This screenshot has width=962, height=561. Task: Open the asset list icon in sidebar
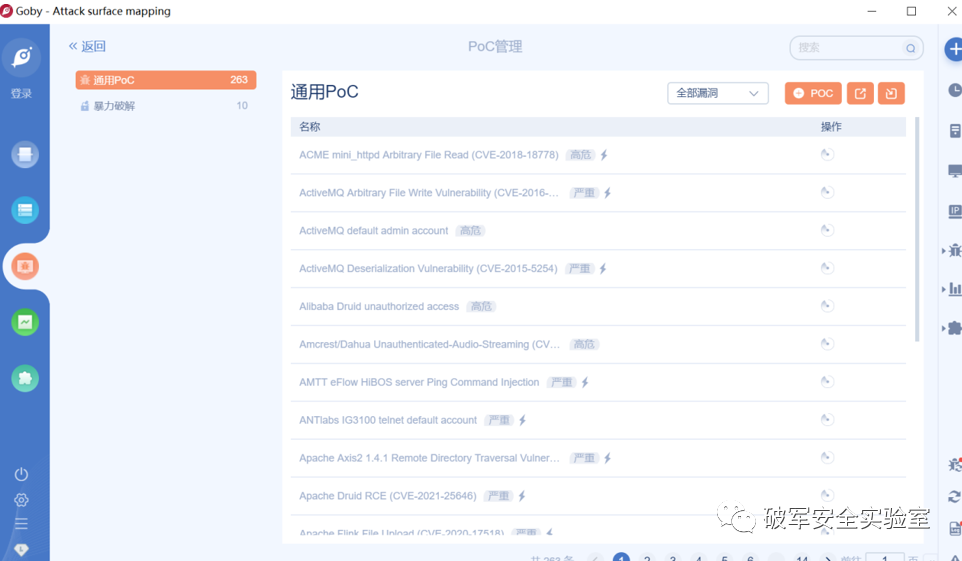(25, 211)
